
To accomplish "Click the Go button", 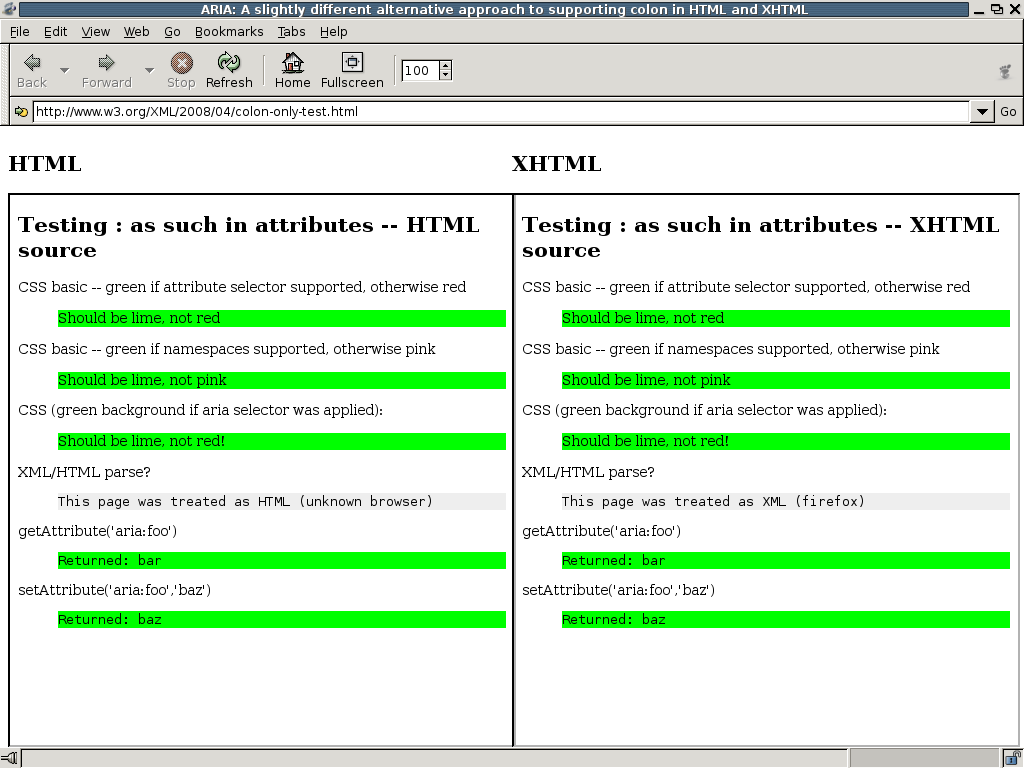I will pyautogui.click(x=1008, y=112).
